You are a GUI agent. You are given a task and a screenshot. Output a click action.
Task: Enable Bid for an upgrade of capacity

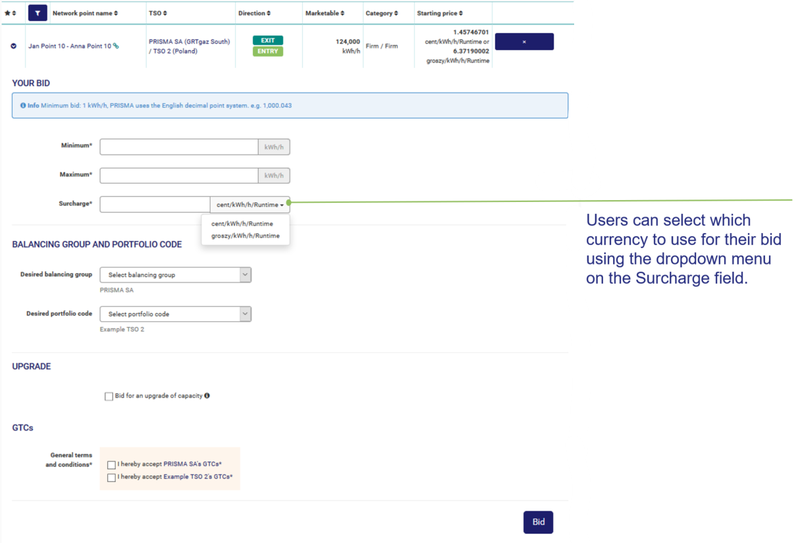coord(109,396)
